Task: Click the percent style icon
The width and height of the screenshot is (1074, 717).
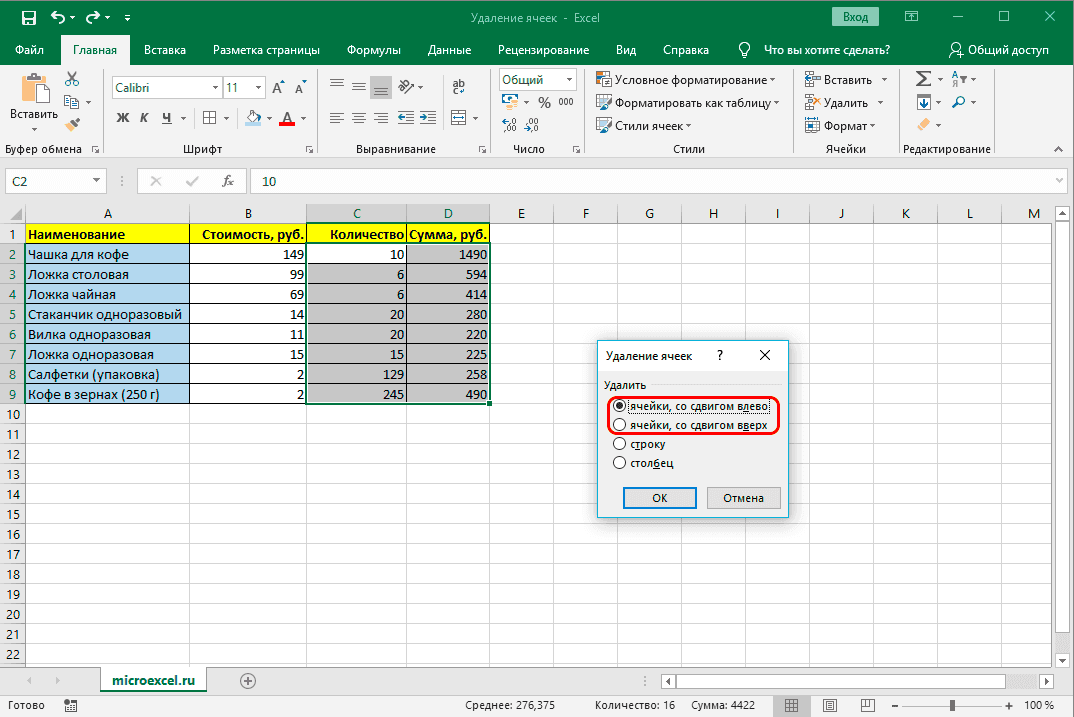Action: [x=544, y=102]
